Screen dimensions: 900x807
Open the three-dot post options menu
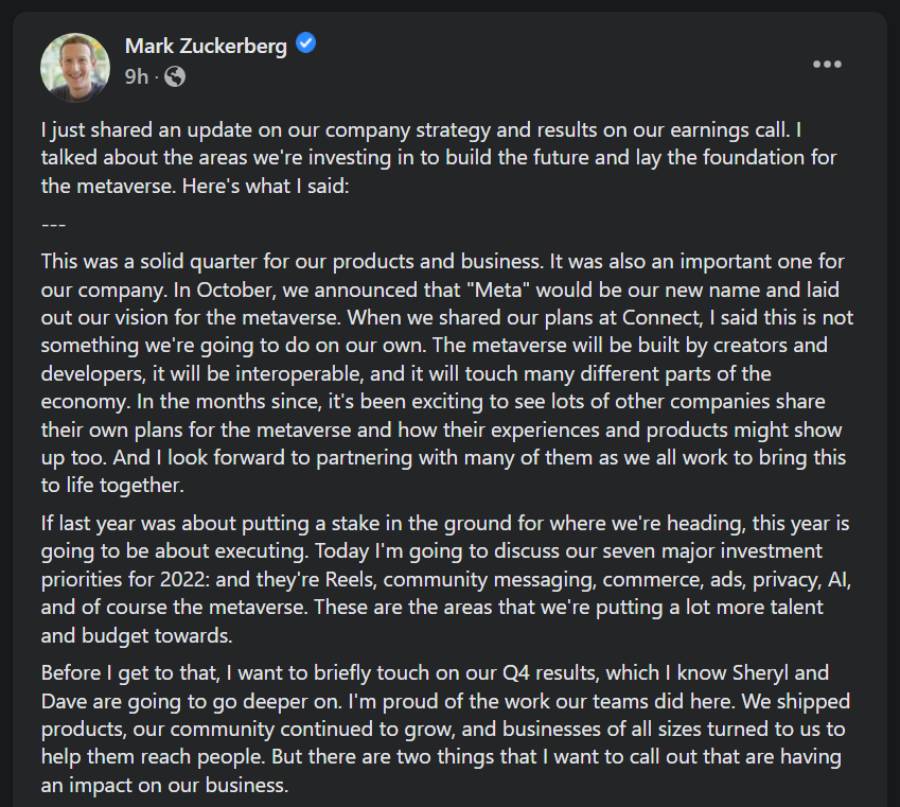coord(827,65)
